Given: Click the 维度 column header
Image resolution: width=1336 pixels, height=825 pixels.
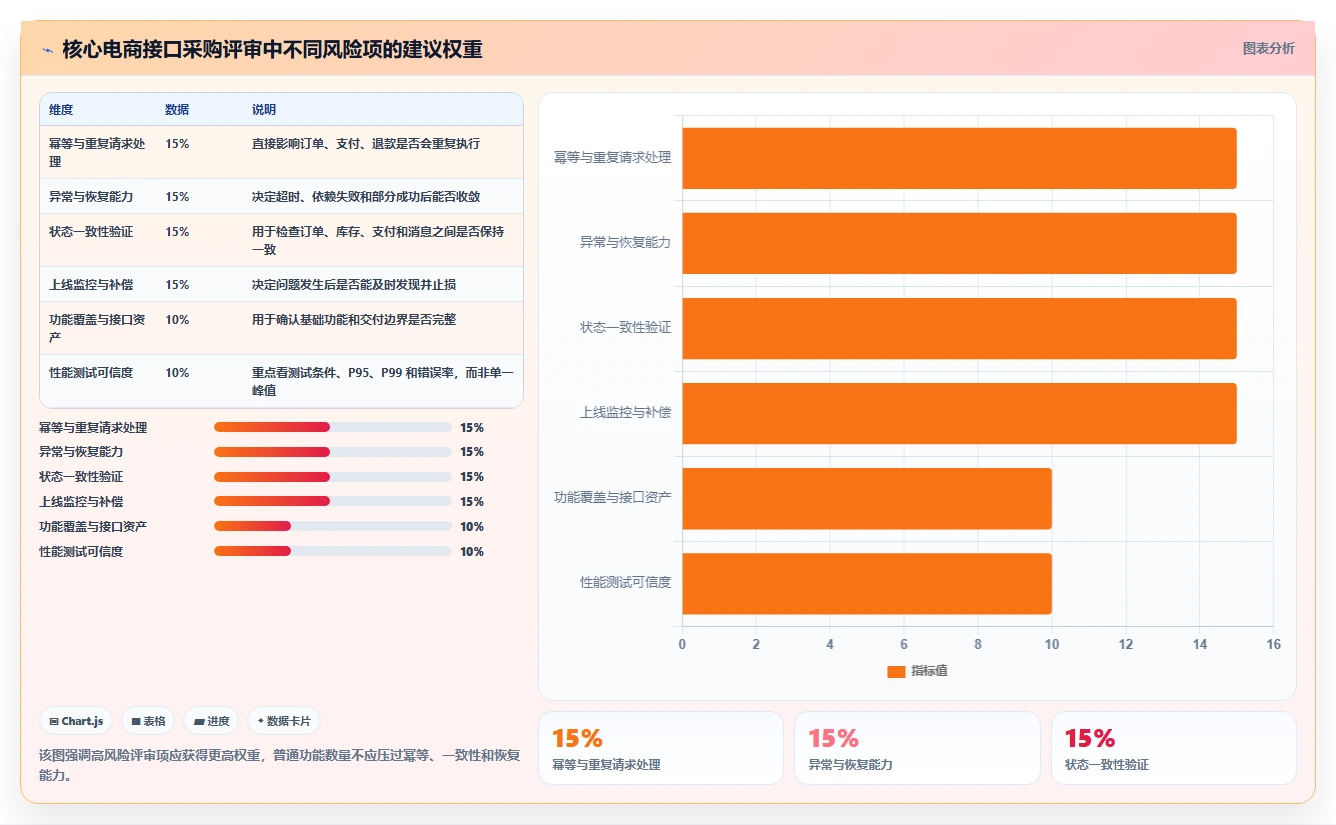Looking at the screenshot, I should tap(61, 109).
